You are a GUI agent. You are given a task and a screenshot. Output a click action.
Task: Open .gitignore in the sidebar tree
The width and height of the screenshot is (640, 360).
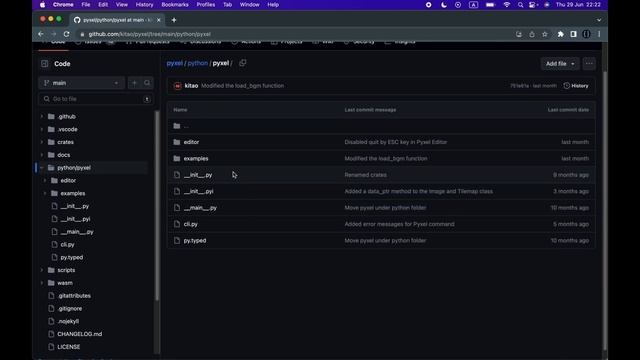[70, 309]
